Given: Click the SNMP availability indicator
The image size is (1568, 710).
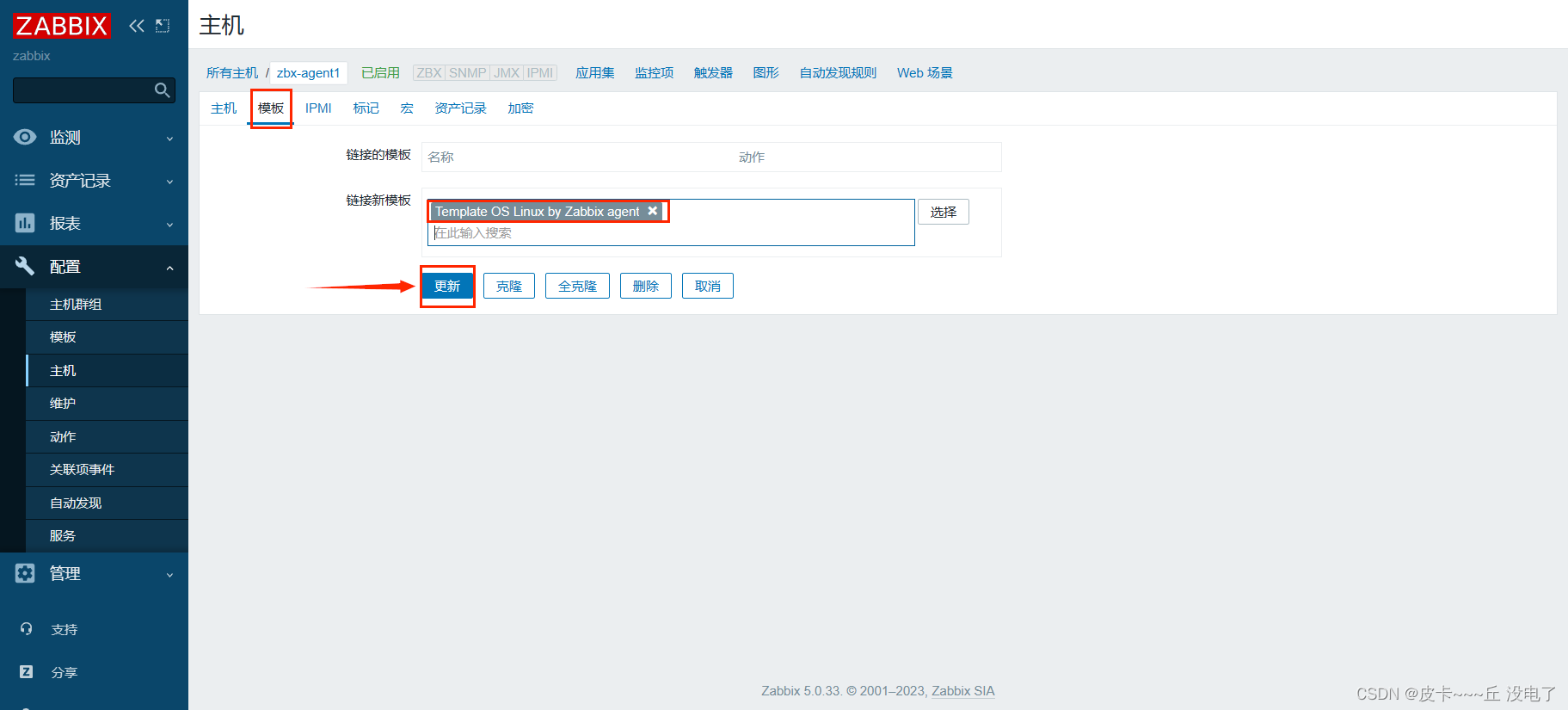Looking at the screenshot, I should (x=468, y=72).
